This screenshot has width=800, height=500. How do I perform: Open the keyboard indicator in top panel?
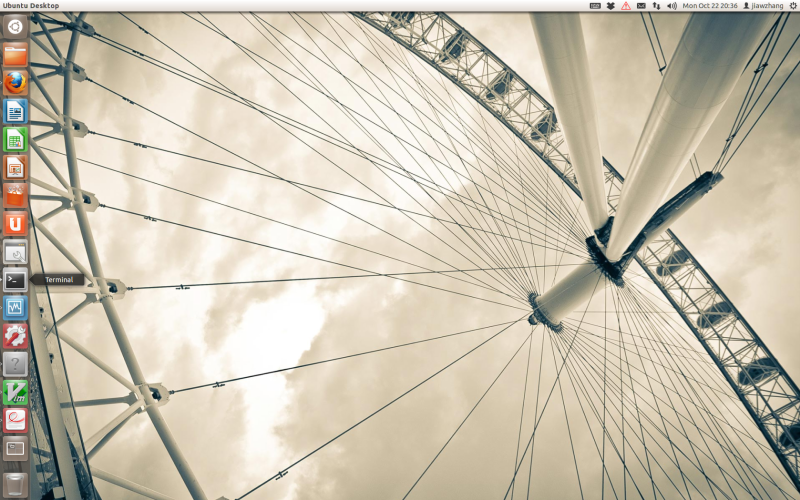point(595,6)
